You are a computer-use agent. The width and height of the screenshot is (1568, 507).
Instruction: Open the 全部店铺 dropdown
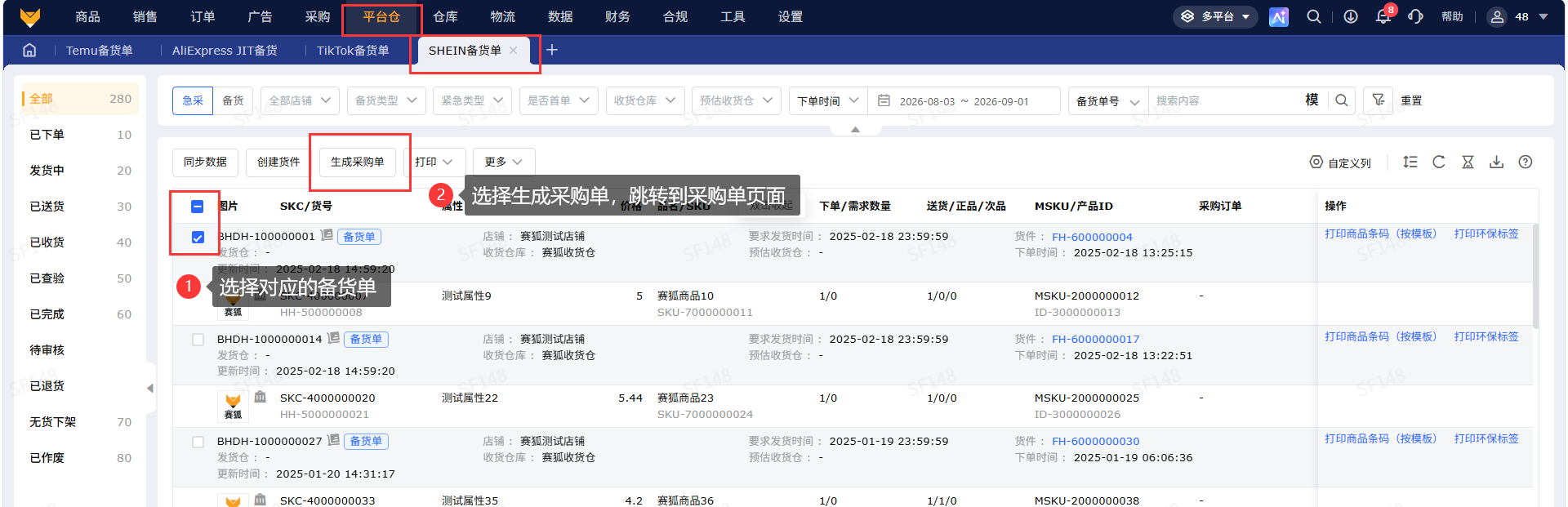[301, 100]
